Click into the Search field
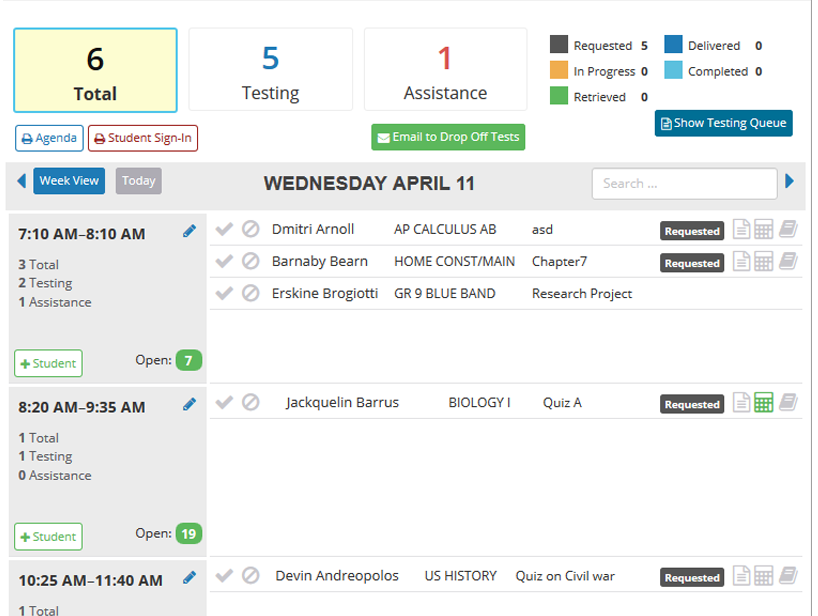The image size is (818, 616). pos(684,184)
